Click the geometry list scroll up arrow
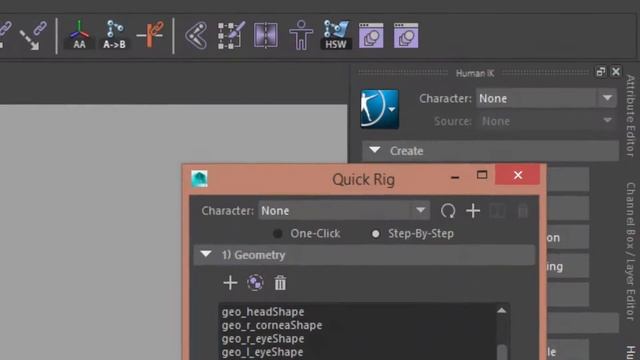This screenshot has width=640, height=360. click(x=502, y=311)
